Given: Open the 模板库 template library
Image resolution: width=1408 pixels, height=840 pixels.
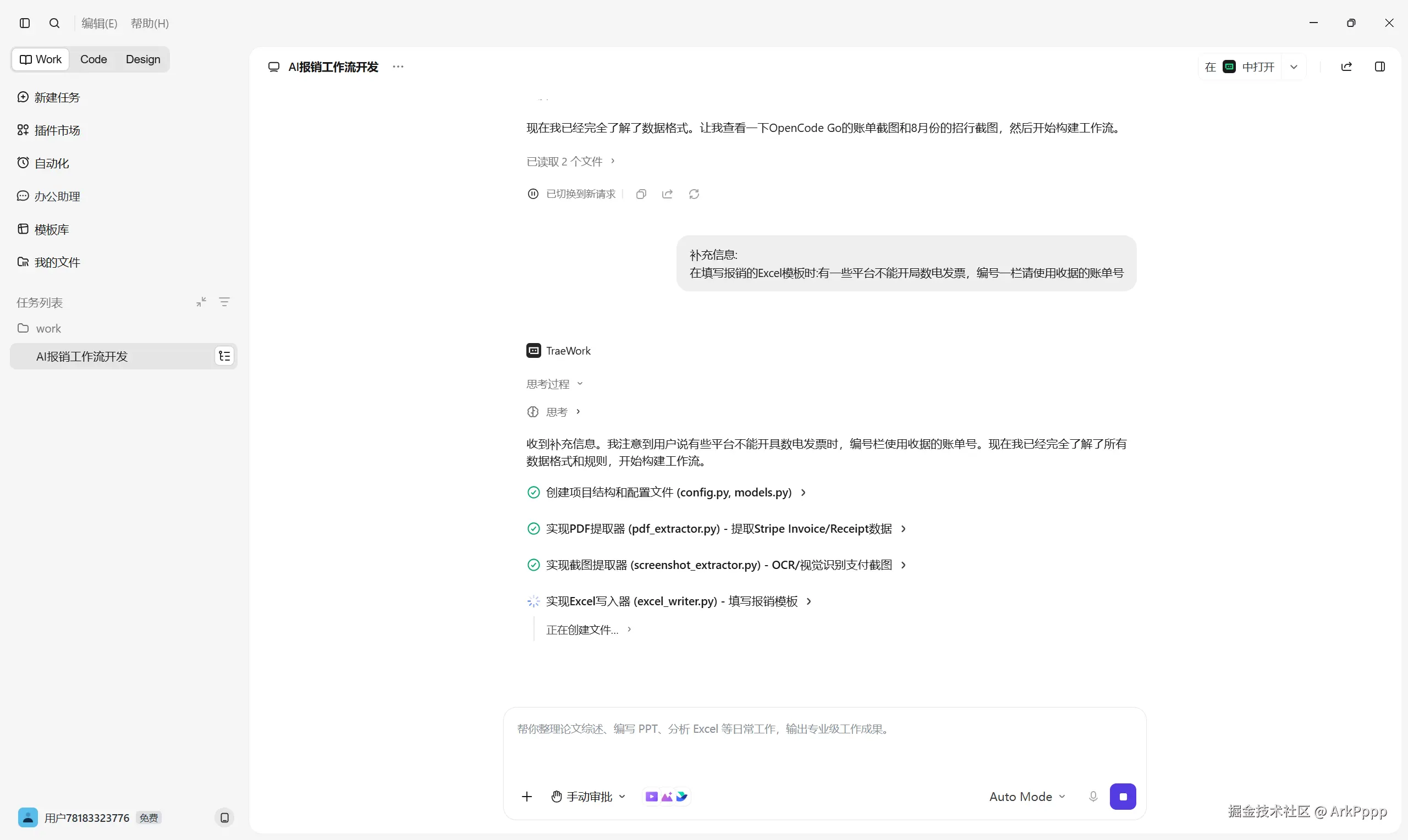Looking at the screenshot, I should point(43,229).
